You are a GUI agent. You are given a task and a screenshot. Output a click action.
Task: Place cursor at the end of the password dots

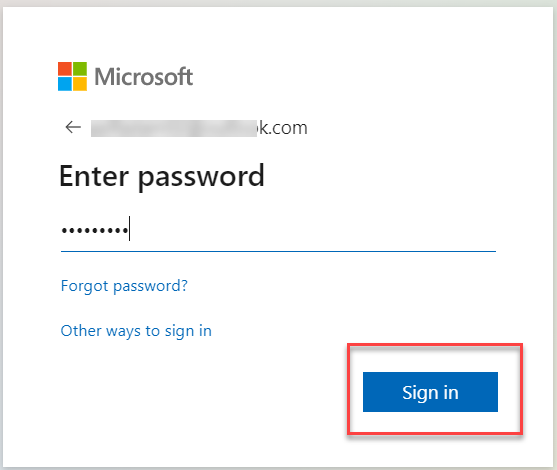point(129,229)
